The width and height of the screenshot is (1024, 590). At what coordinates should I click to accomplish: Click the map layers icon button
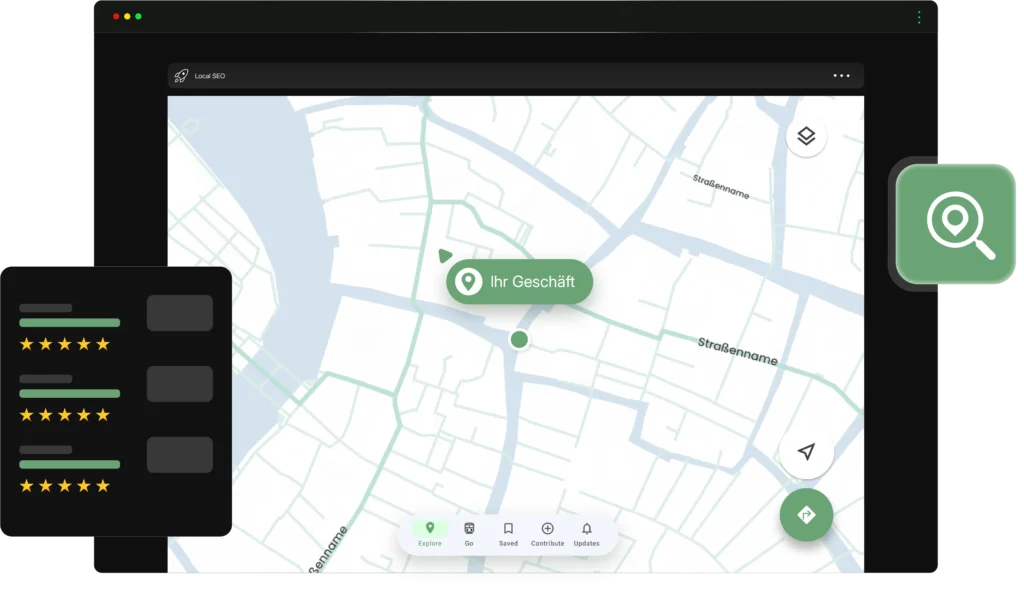(806, 137)
